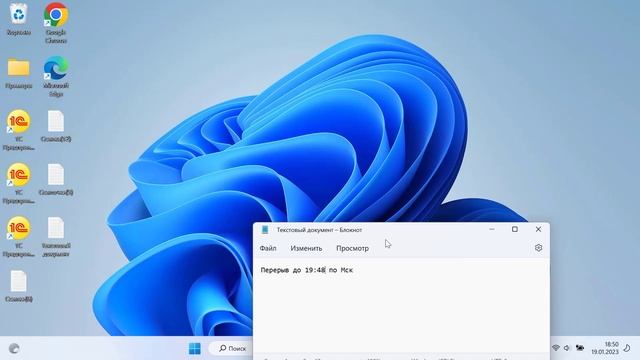The image size is (640, 360).
Task: Select the yellow folder on the desktop
Action: (x=18, y=73)
